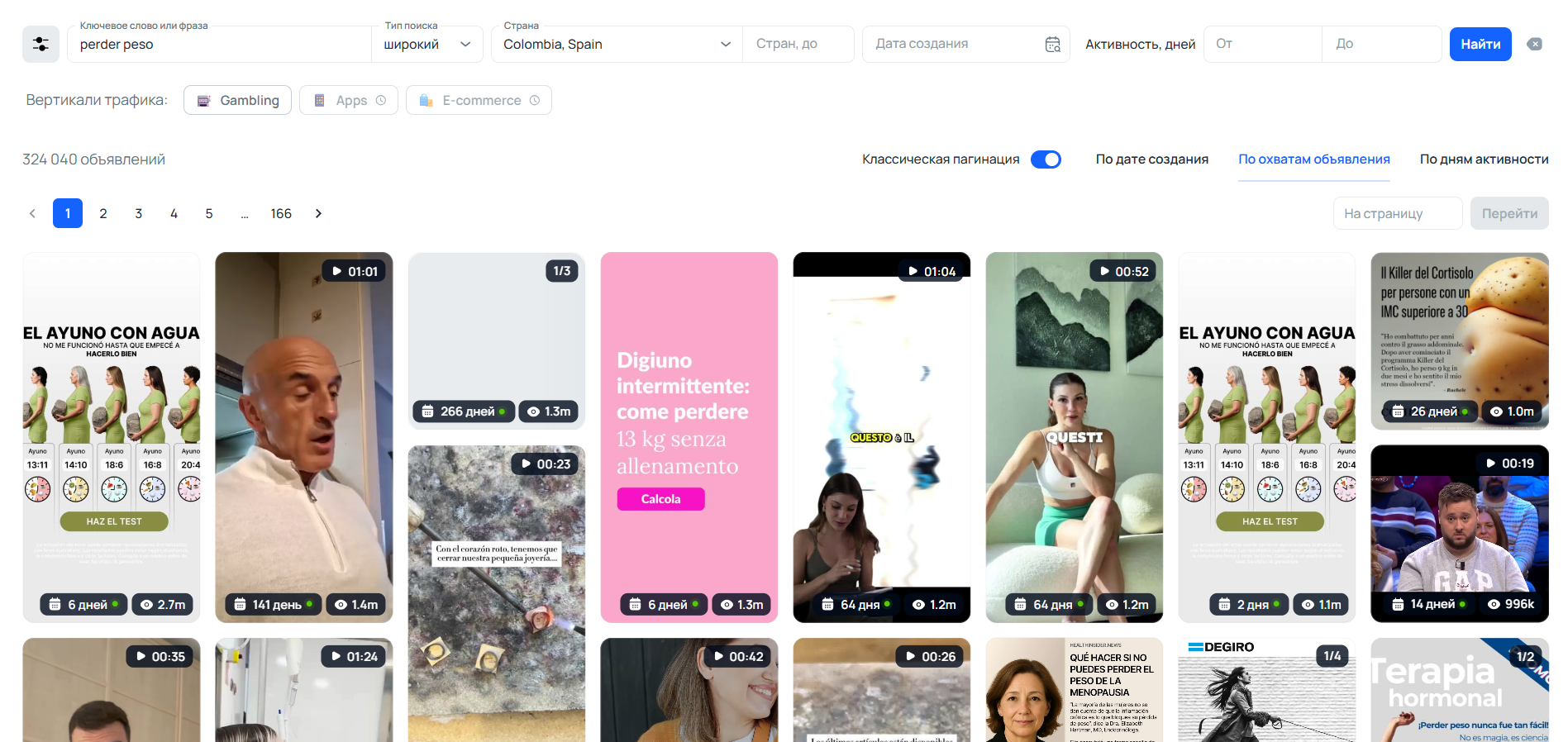Go to page 4
Screen dimensions: 1568x742
tap(174, 213)
